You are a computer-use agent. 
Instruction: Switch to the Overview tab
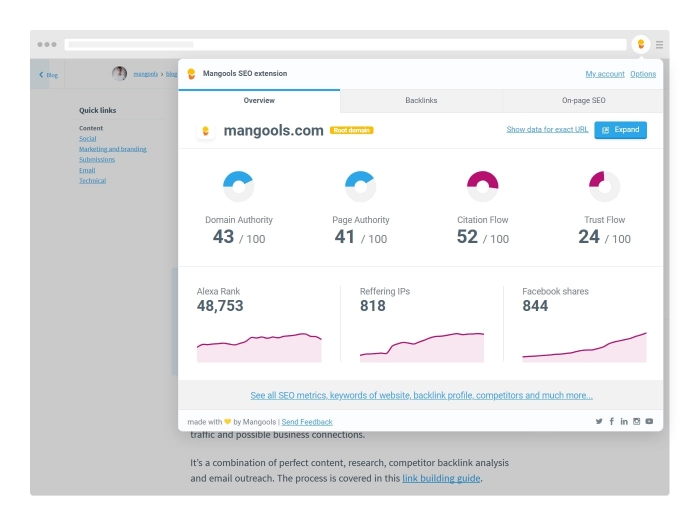(x=259, y=100)
